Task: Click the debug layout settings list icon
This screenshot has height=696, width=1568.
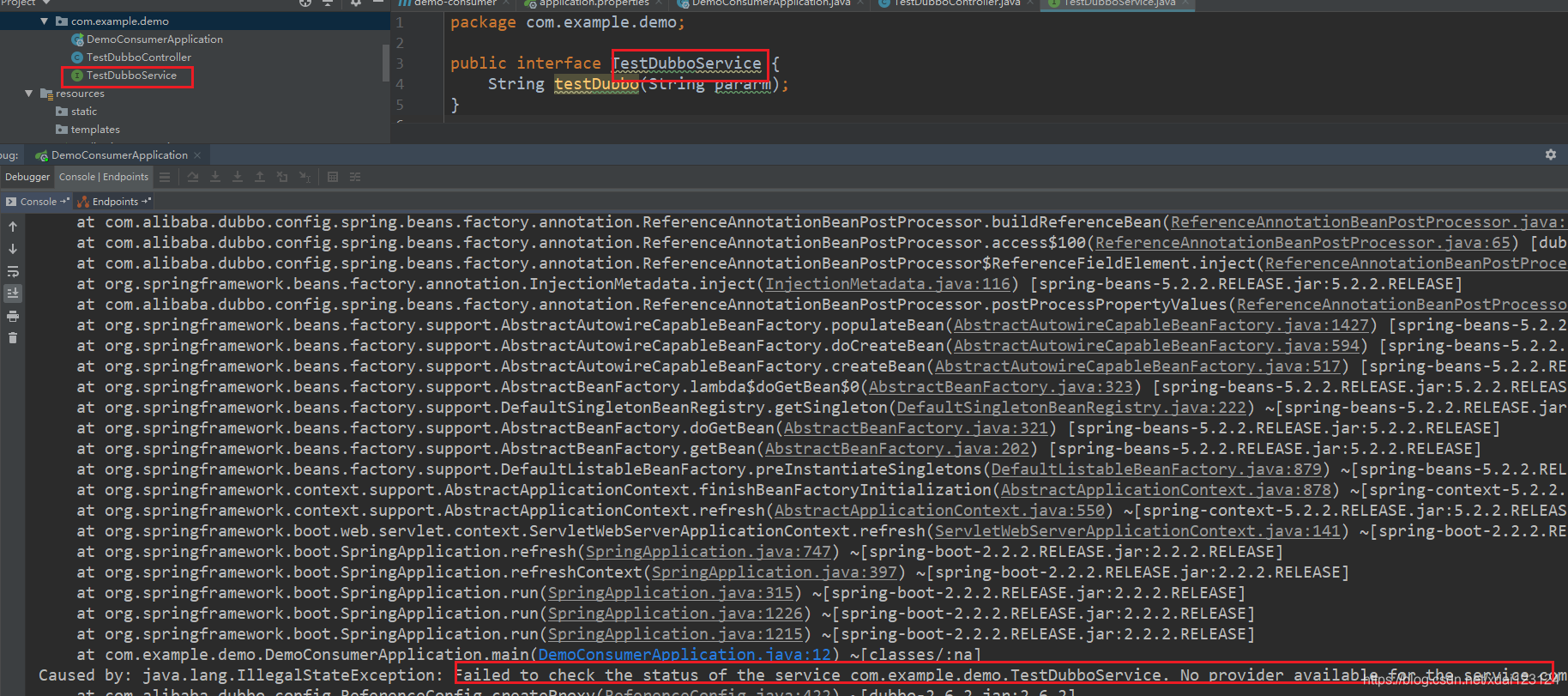Action: 165,177
